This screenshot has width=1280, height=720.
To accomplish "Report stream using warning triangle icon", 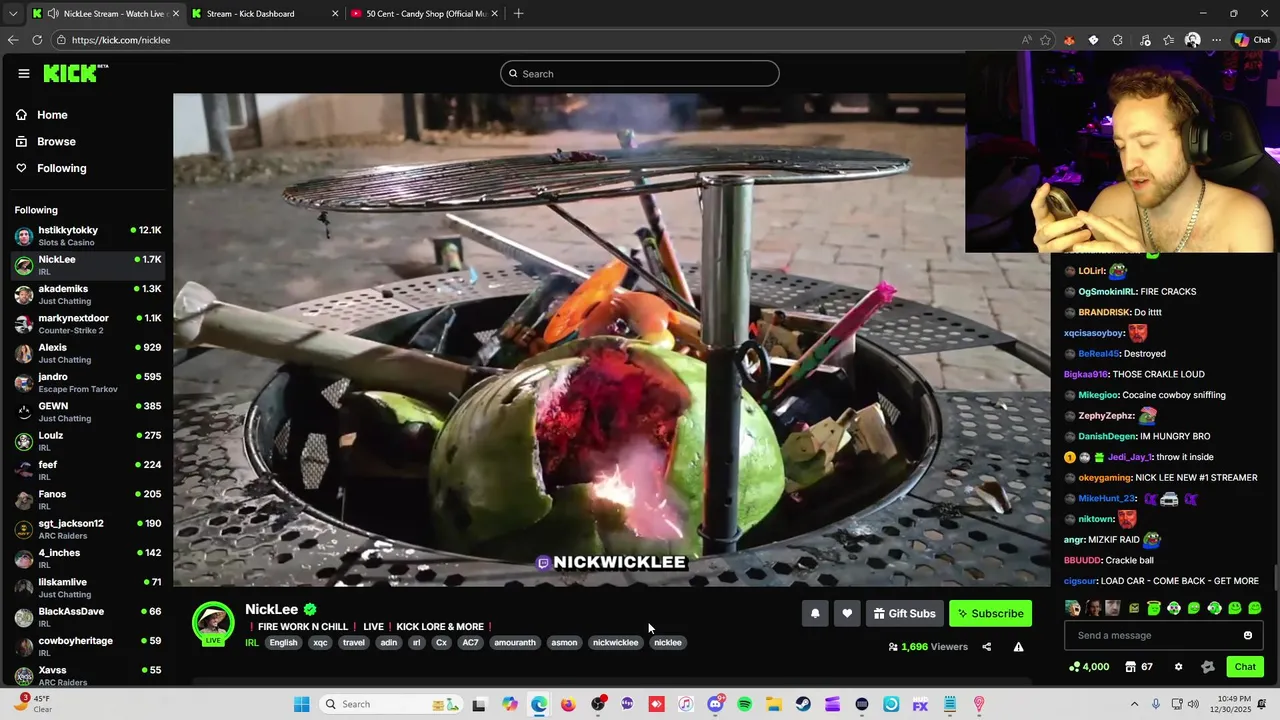I will point(1018,647).
